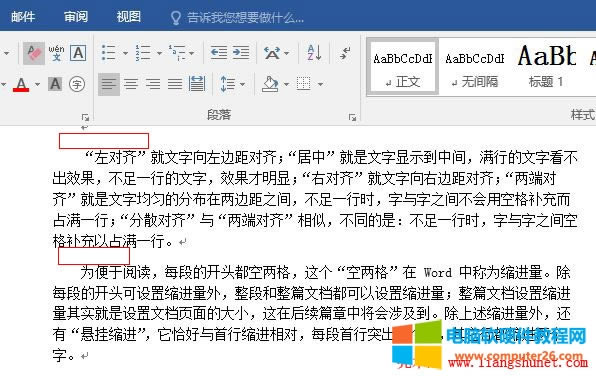Expand the font color dropdown arrow
Image resolution: width=596 pixels, height=376 pixels.
(x=37, y=84)
